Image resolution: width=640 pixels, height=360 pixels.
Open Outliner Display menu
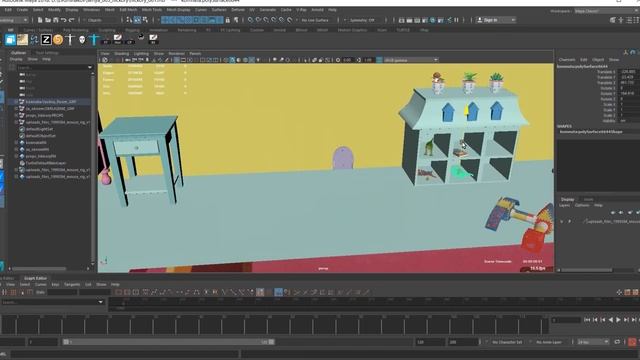point(16,59)
